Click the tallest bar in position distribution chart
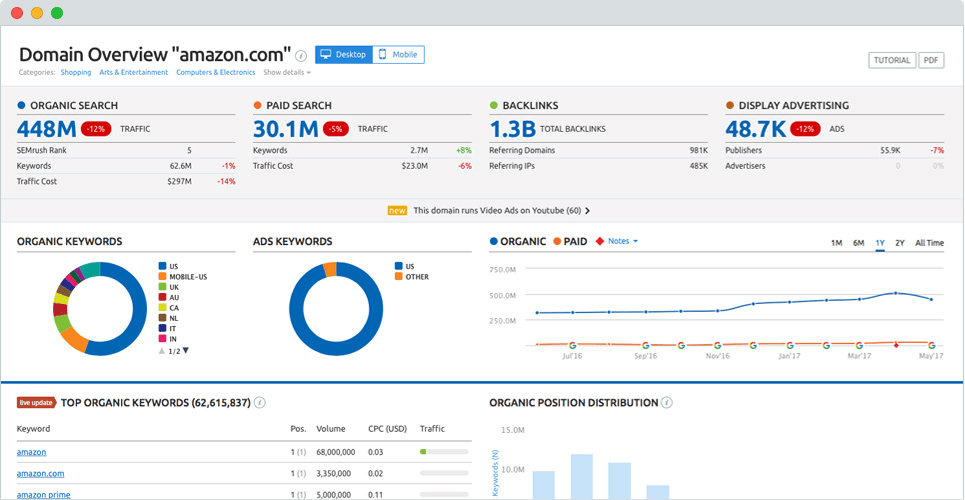 tap(582, 477)
